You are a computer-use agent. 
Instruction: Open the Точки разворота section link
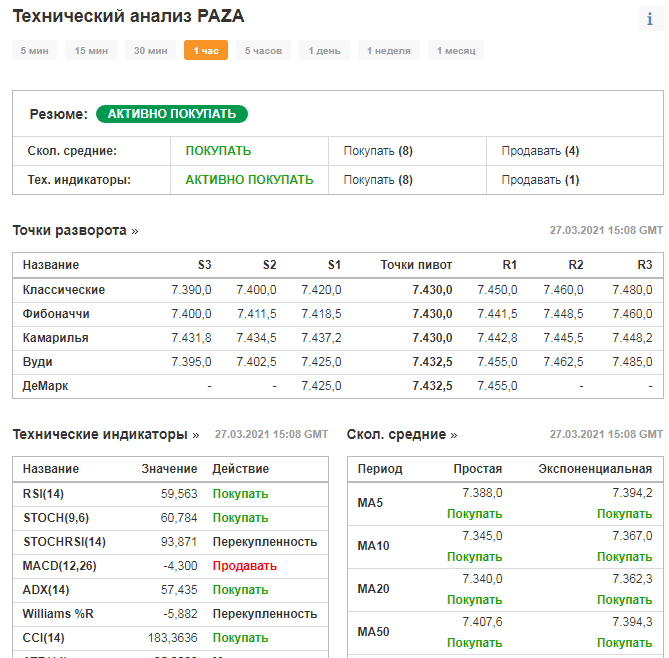[x=75, y=230]
